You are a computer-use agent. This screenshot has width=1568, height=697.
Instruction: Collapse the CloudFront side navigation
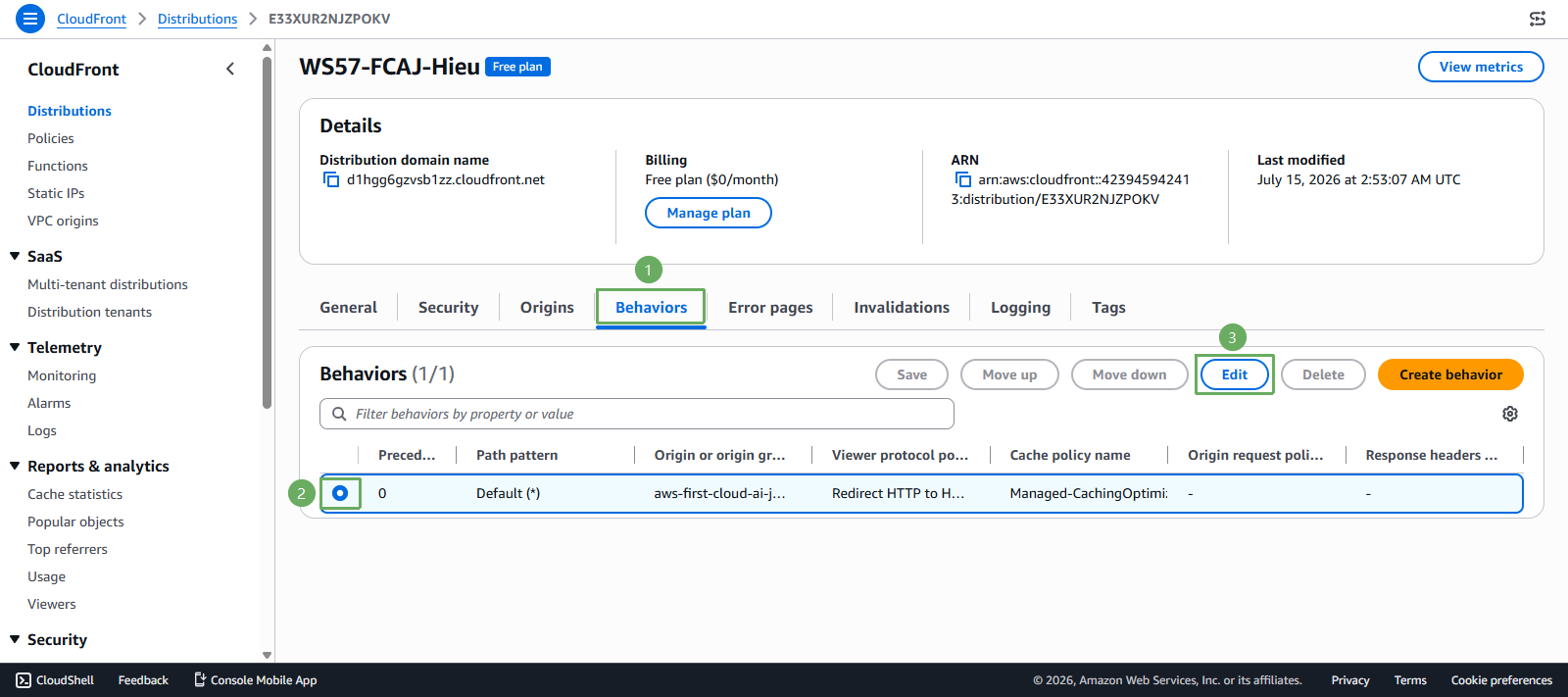(230, 69)
